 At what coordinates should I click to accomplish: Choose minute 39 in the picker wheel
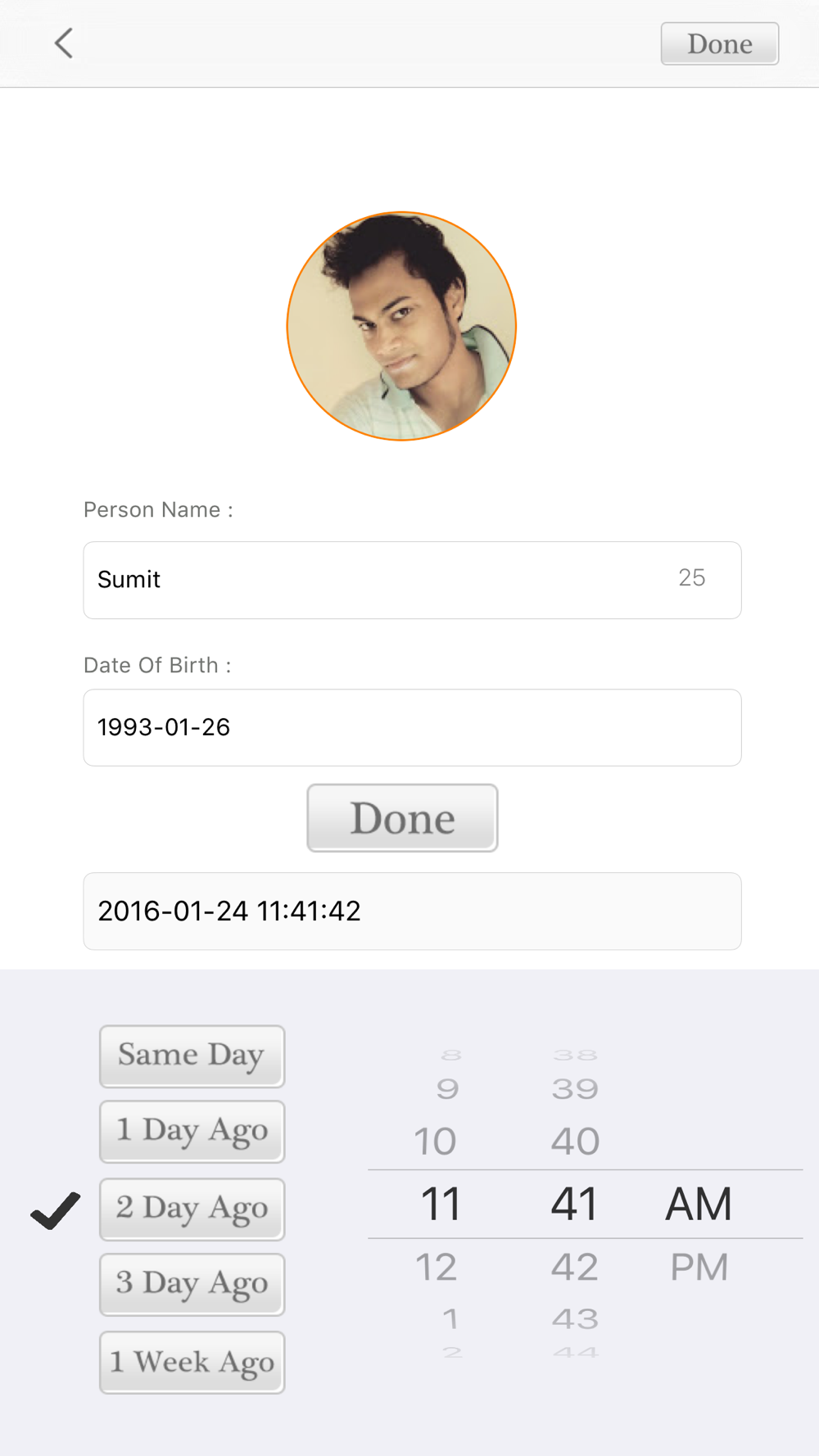(x=575, y=1088)
